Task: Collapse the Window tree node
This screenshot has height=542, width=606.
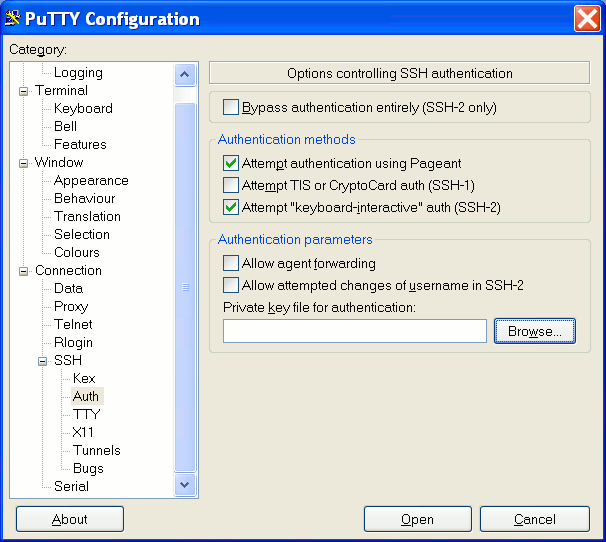Action: coord(24,163)
